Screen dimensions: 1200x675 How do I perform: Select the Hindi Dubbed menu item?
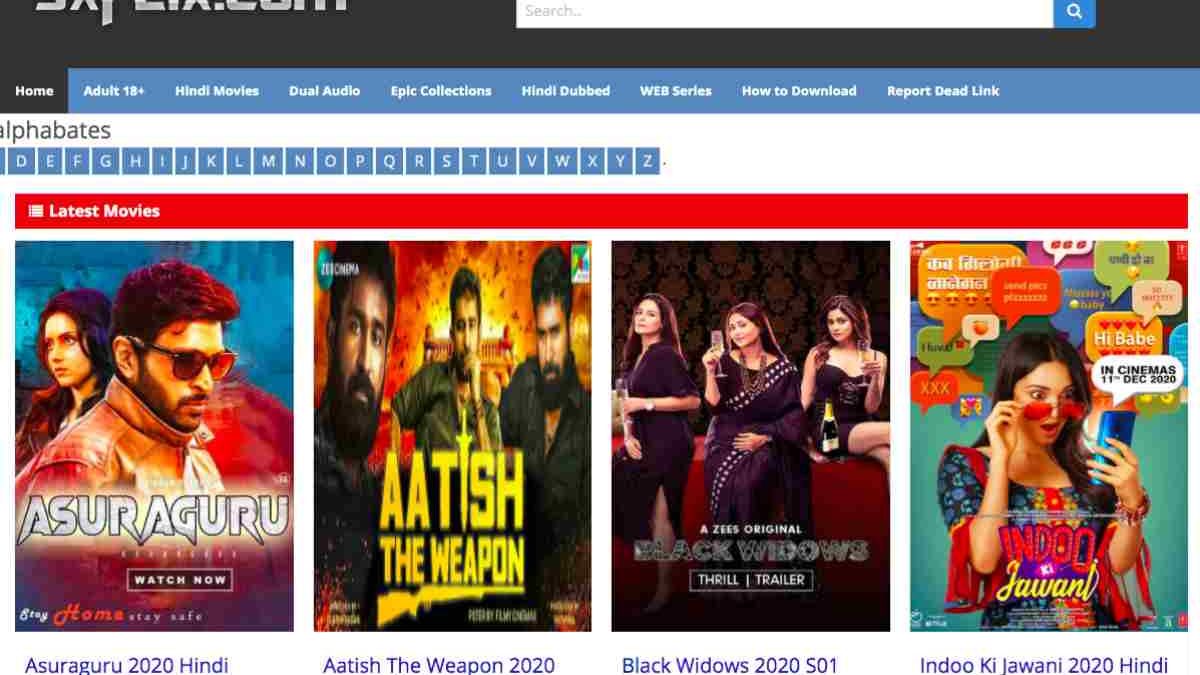(566, 91)
